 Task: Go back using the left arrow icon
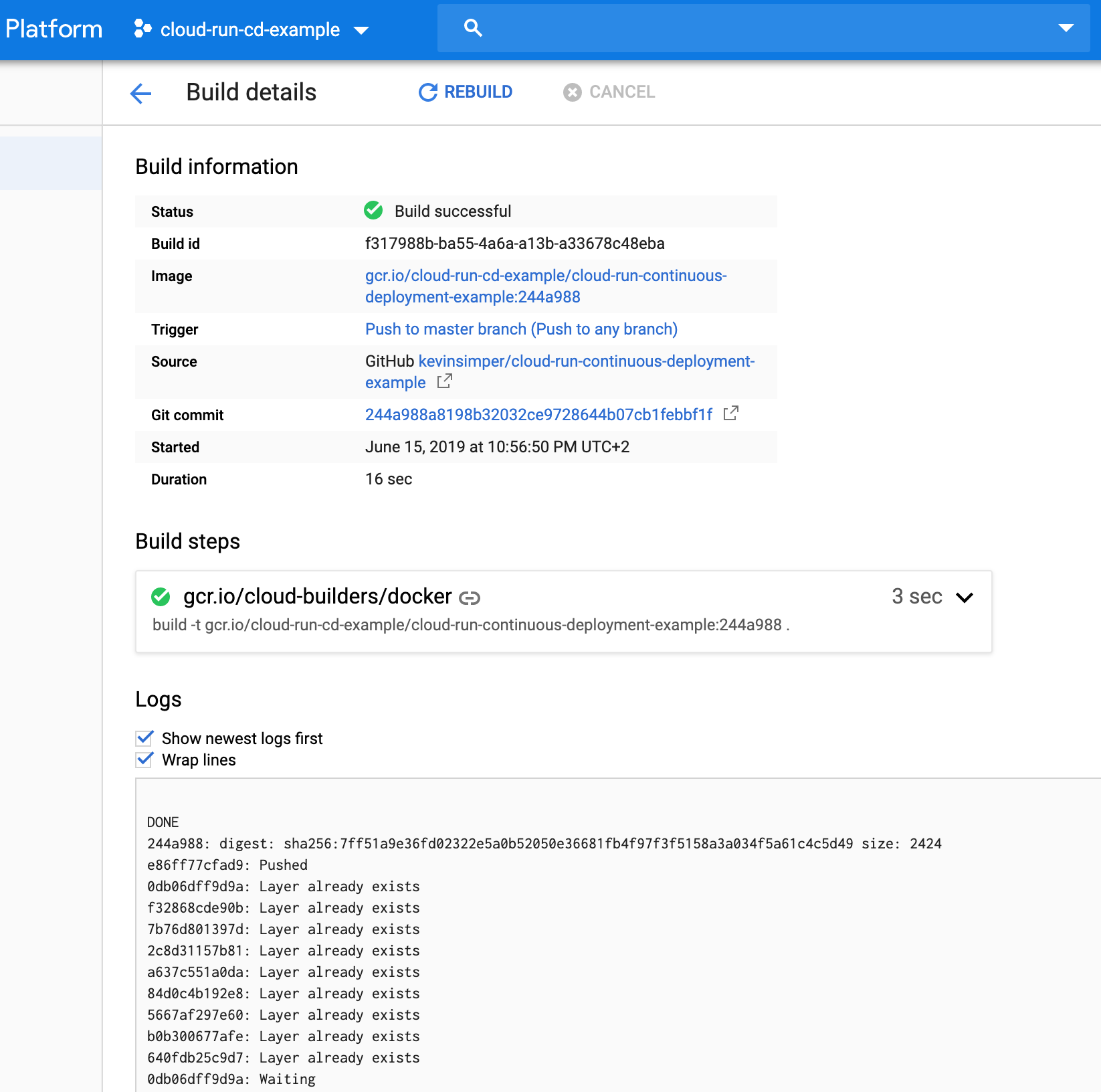[x=140, y=93]
